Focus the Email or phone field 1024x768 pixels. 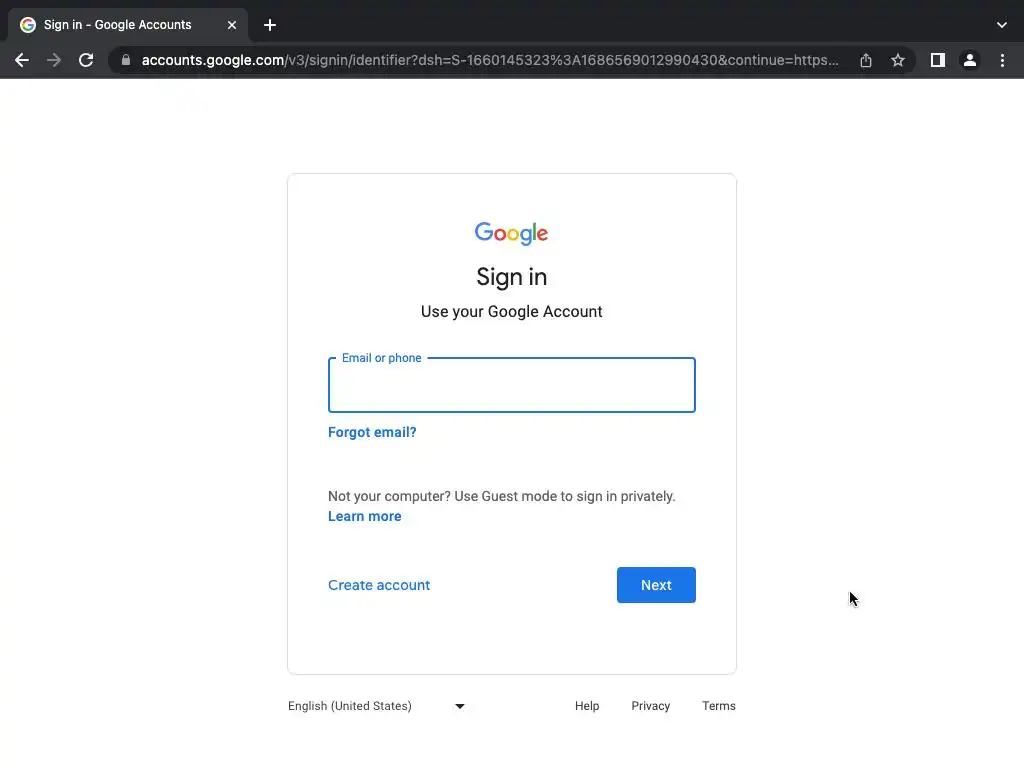tap(511, 386)
